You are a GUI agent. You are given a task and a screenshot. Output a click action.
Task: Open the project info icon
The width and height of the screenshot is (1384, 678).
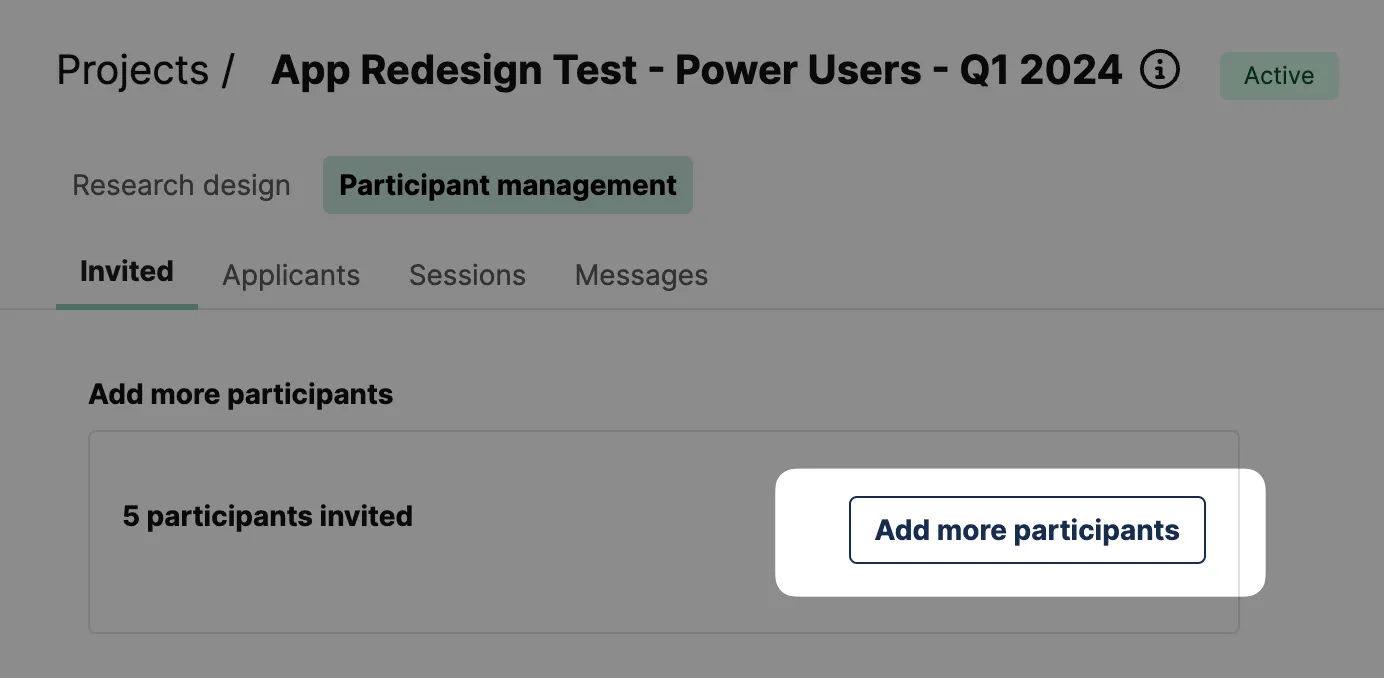(1160, 70)
